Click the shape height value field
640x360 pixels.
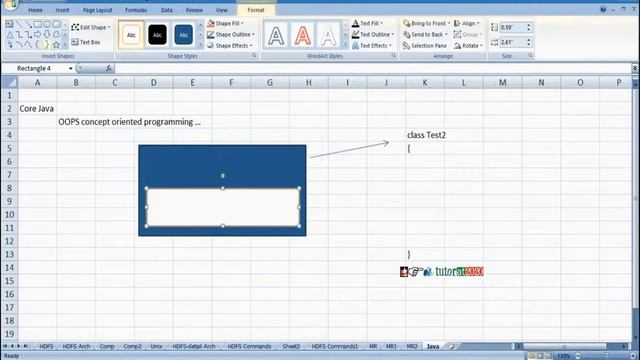click(512, 27)
